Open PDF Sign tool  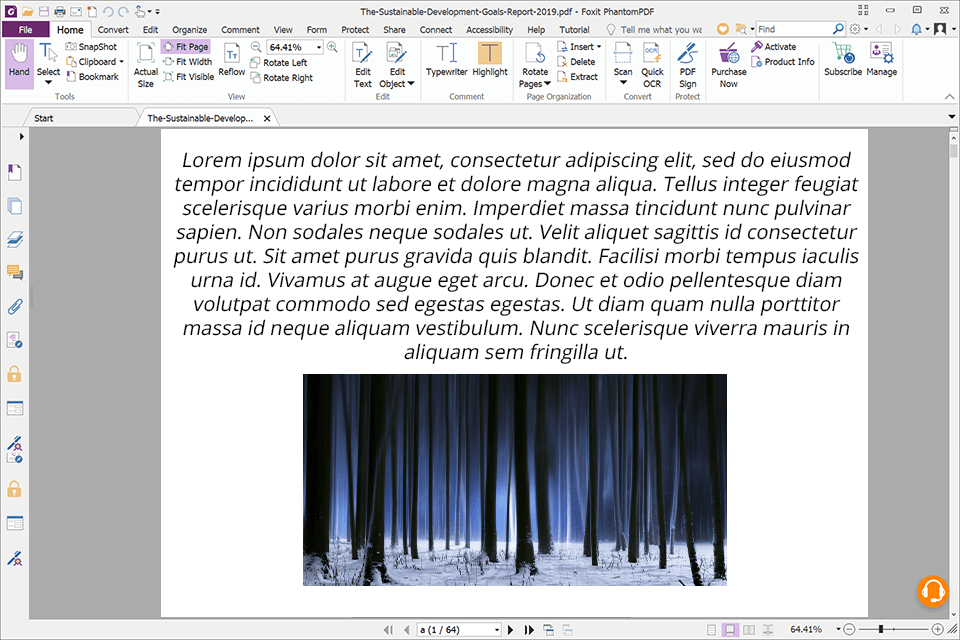coord(688,66)
